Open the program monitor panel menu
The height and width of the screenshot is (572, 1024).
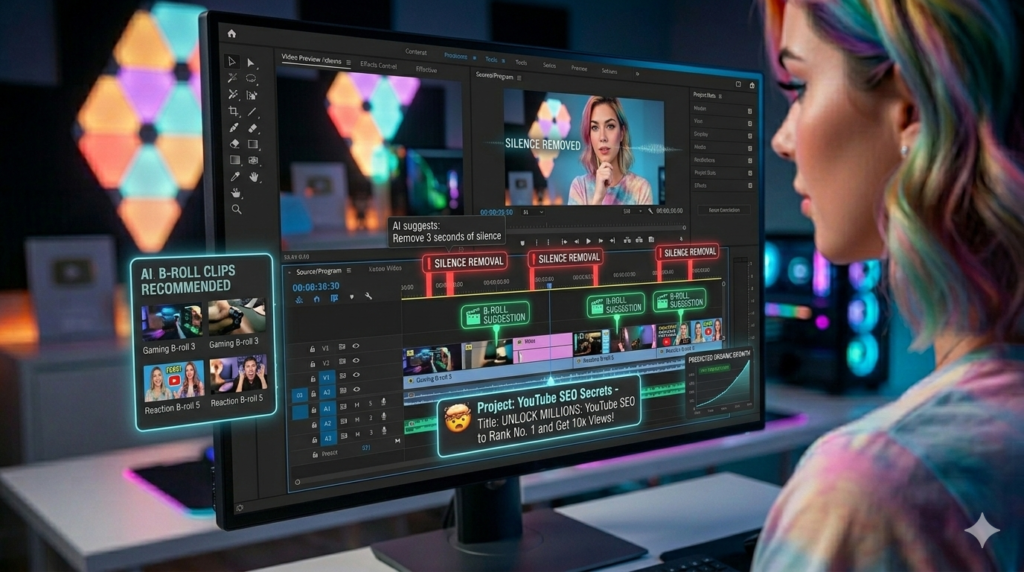519,77
